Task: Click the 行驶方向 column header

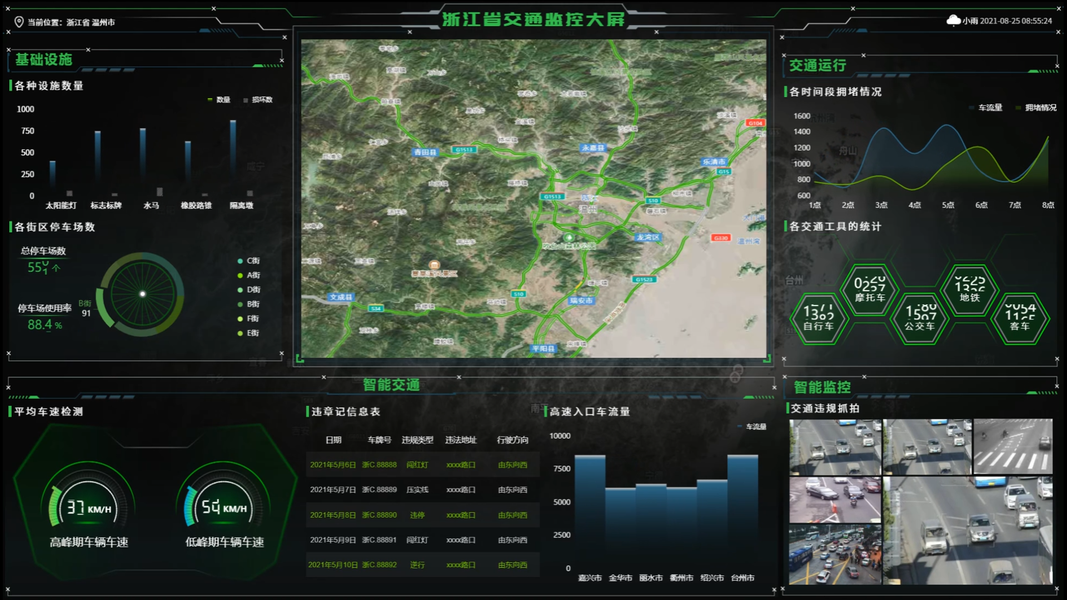Action: (x=512, y=440)
